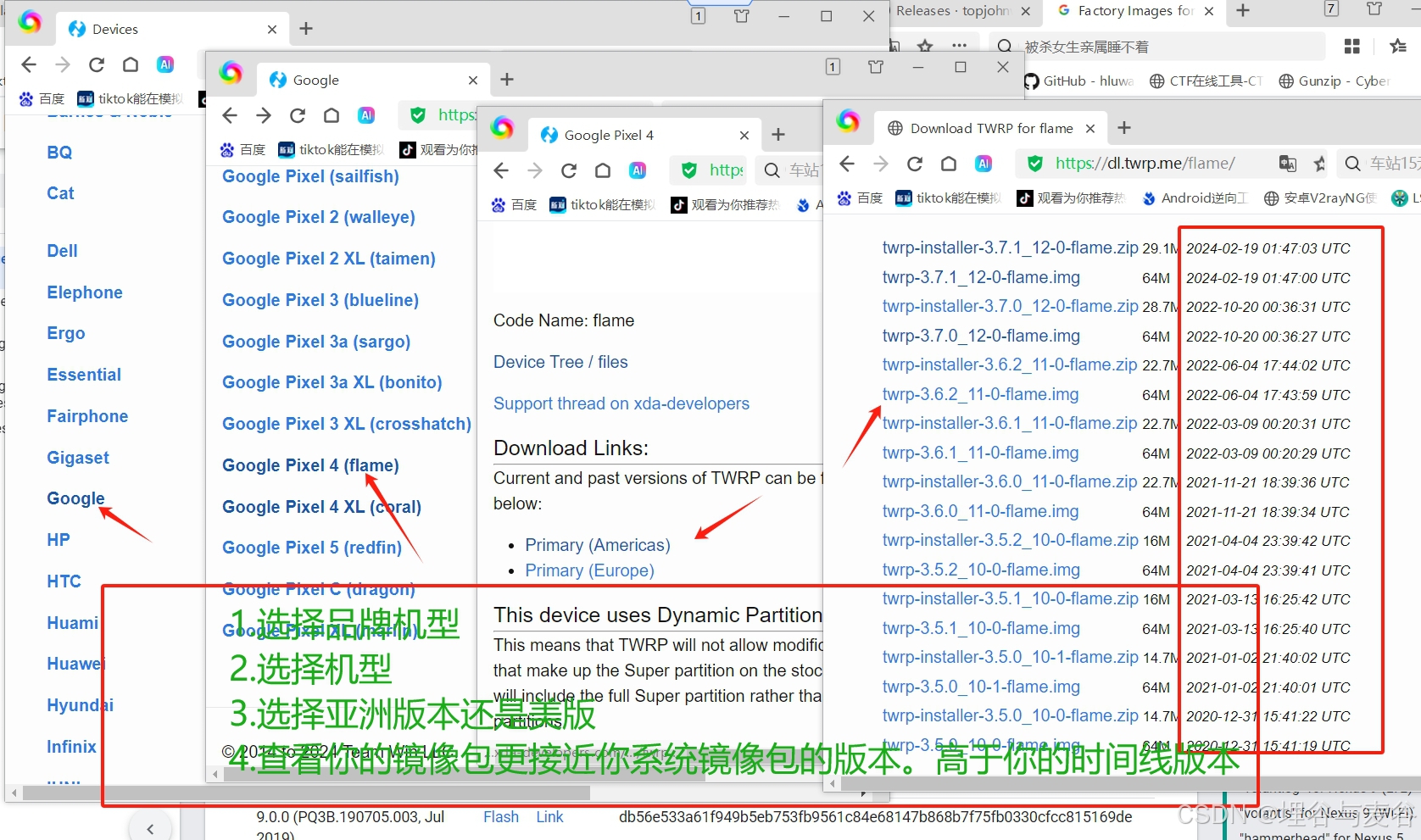Image resolution: width=1421 pixels, height=840 pixels.
Task: Open a new tab beside Download TWRP for flame
Action: point(1124,128)
